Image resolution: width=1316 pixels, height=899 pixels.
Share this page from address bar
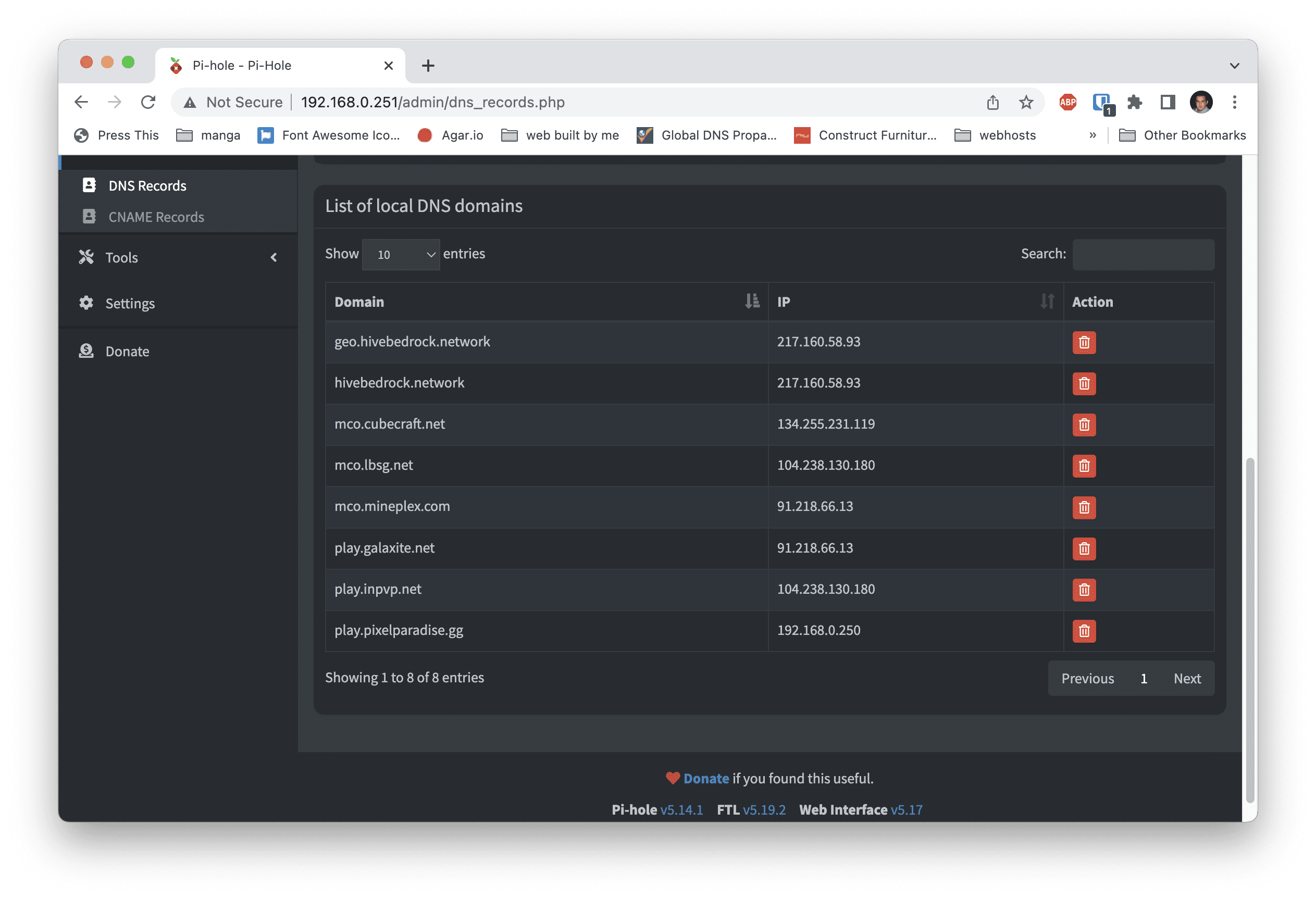click(x=992, y=103)
